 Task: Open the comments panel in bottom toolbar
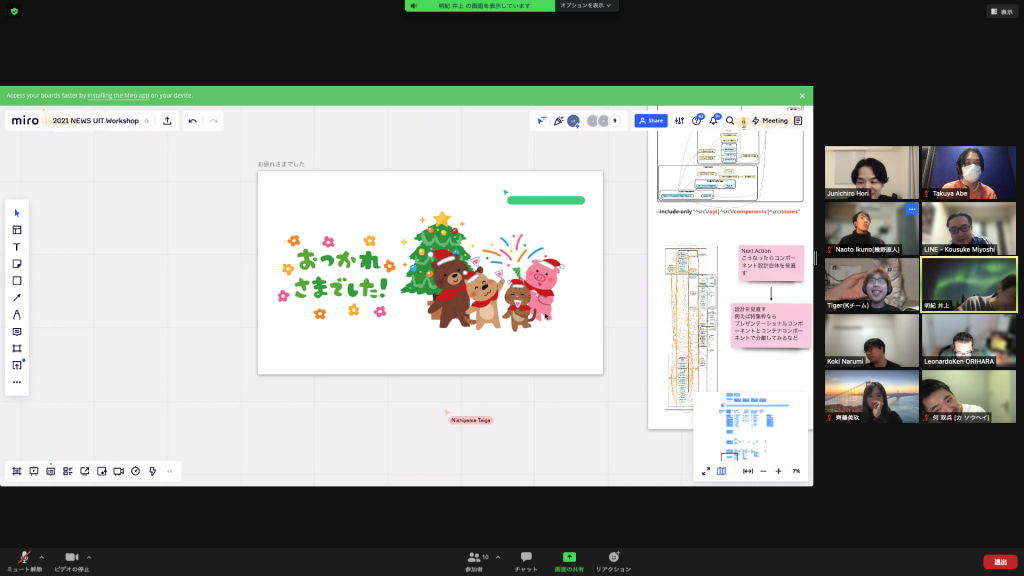tap(51, 471)
